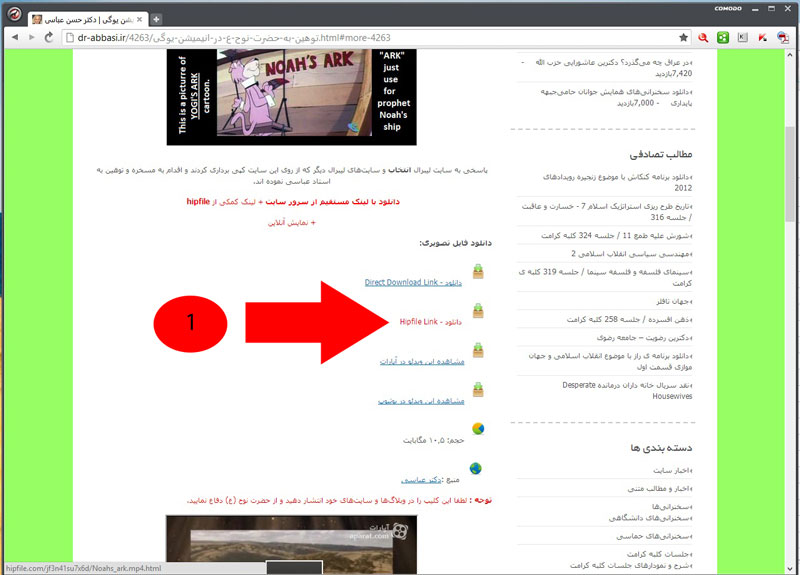Click the download icon beside Hipfile Link

click(479, 312)
